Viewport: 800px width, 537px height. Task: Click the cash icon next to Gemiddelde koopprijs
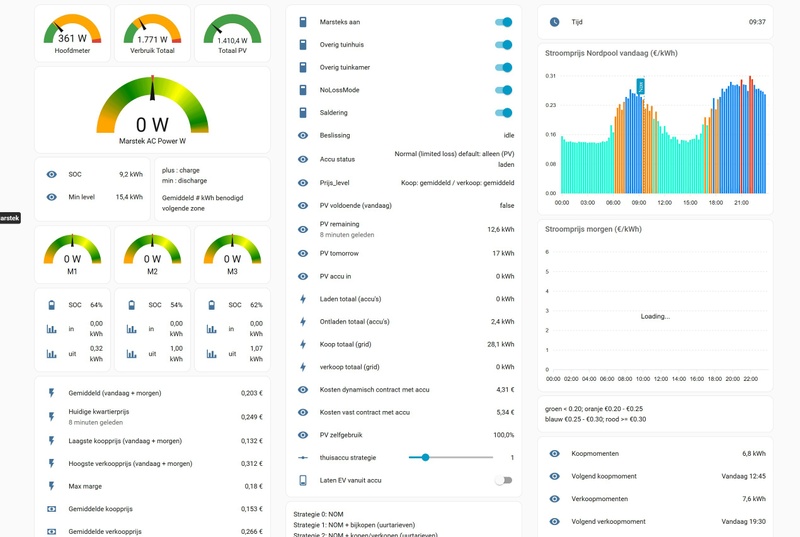[52, 509]
